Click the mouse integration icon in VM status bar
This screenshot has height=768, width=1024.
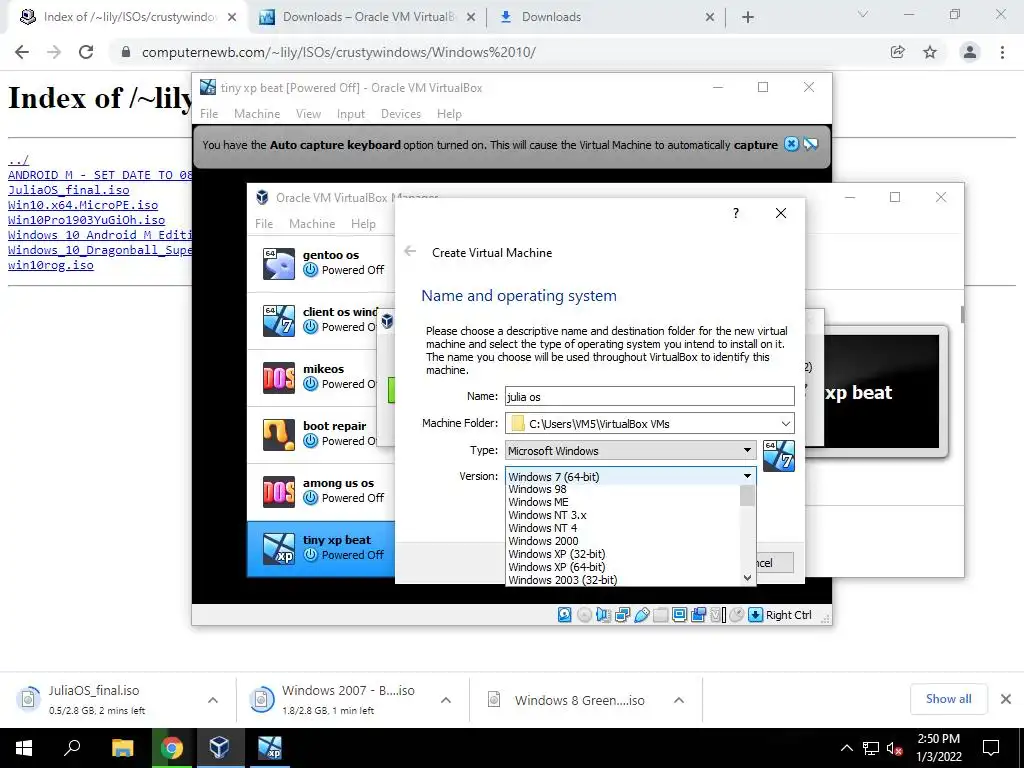pos(737,615)
